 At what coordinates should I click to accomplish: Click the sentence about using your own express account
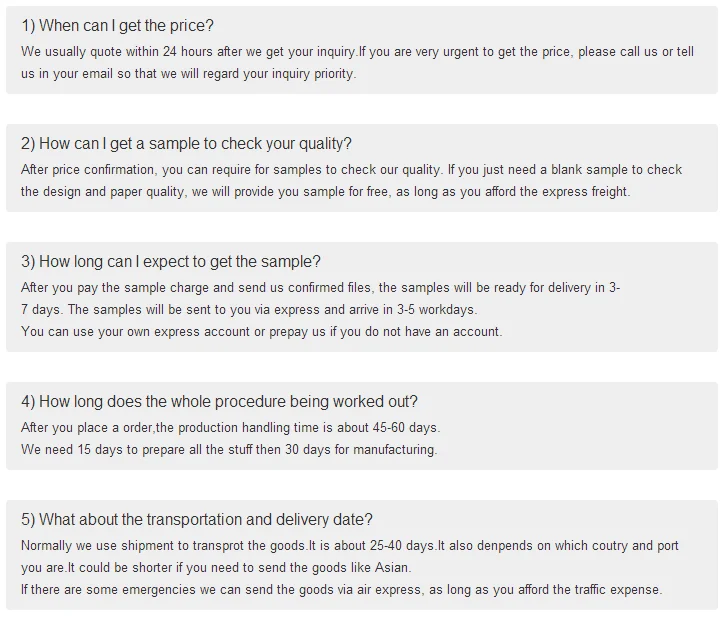pos(262,332)
